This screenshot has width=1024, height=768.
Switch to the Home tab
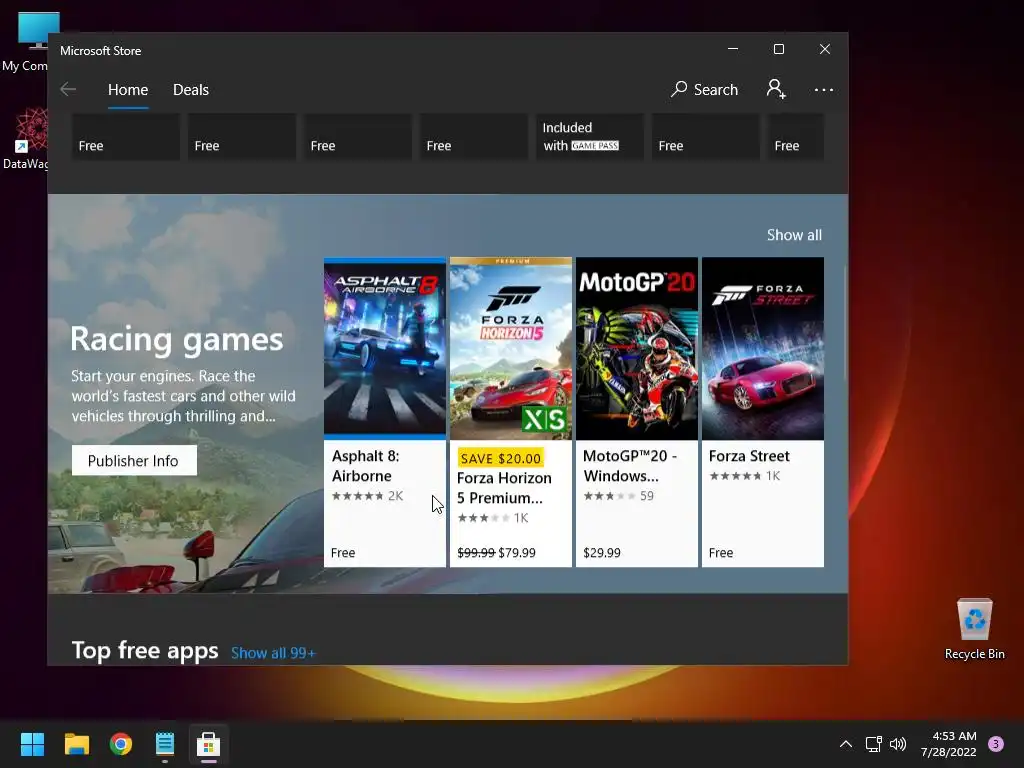(128, 89)
